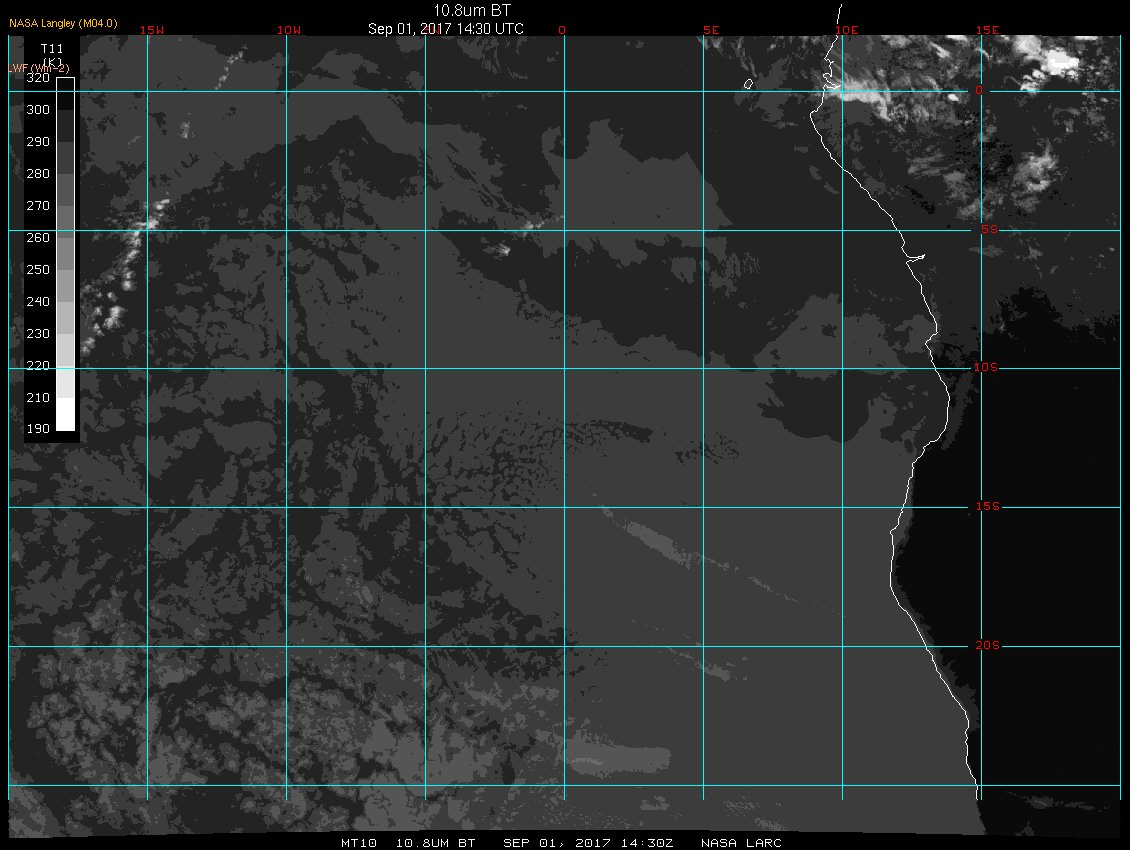Select the 15E longitude label
1130x850 pixels.
coord(988,30)
